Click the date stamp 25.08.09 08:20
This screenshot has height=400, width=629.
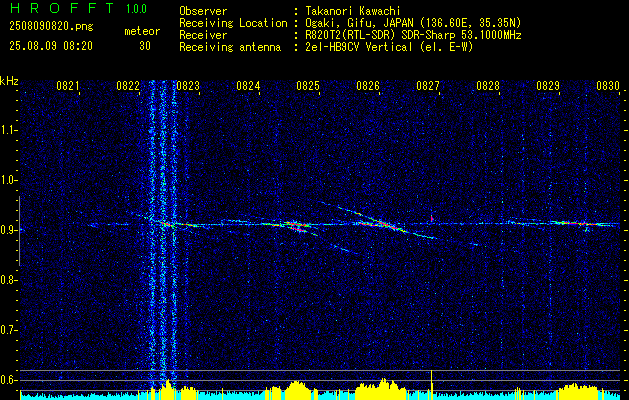(51, 46)
